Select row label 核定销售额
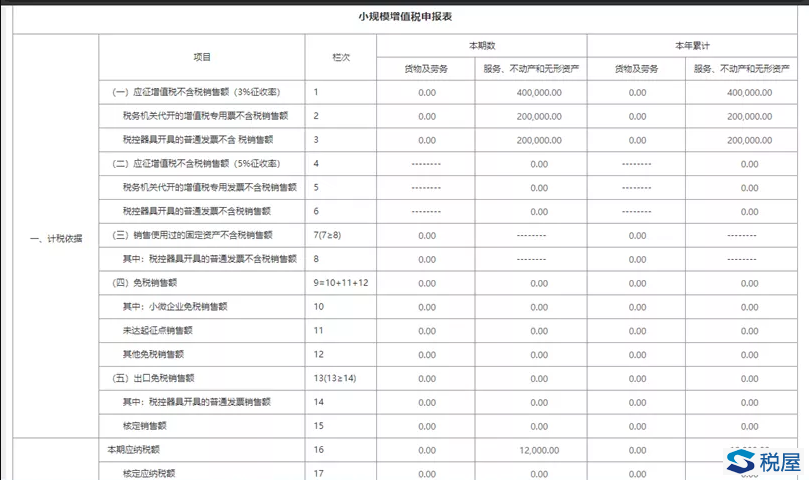Viewport: 809px width, 480px height. [x=144, y=426]
